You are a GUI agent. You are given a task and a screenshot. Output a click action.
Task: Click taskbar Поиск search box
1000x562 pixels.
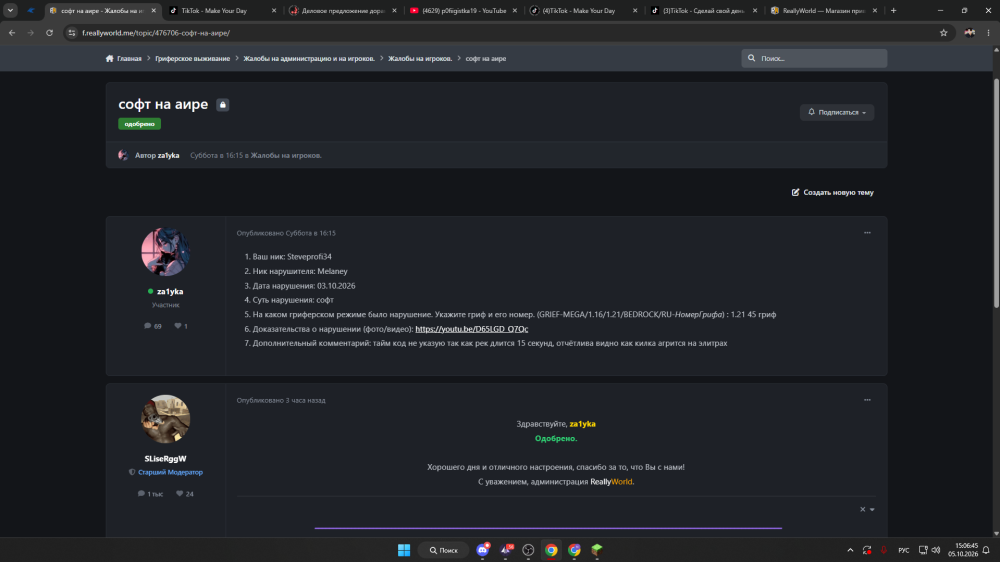point(443,550)
